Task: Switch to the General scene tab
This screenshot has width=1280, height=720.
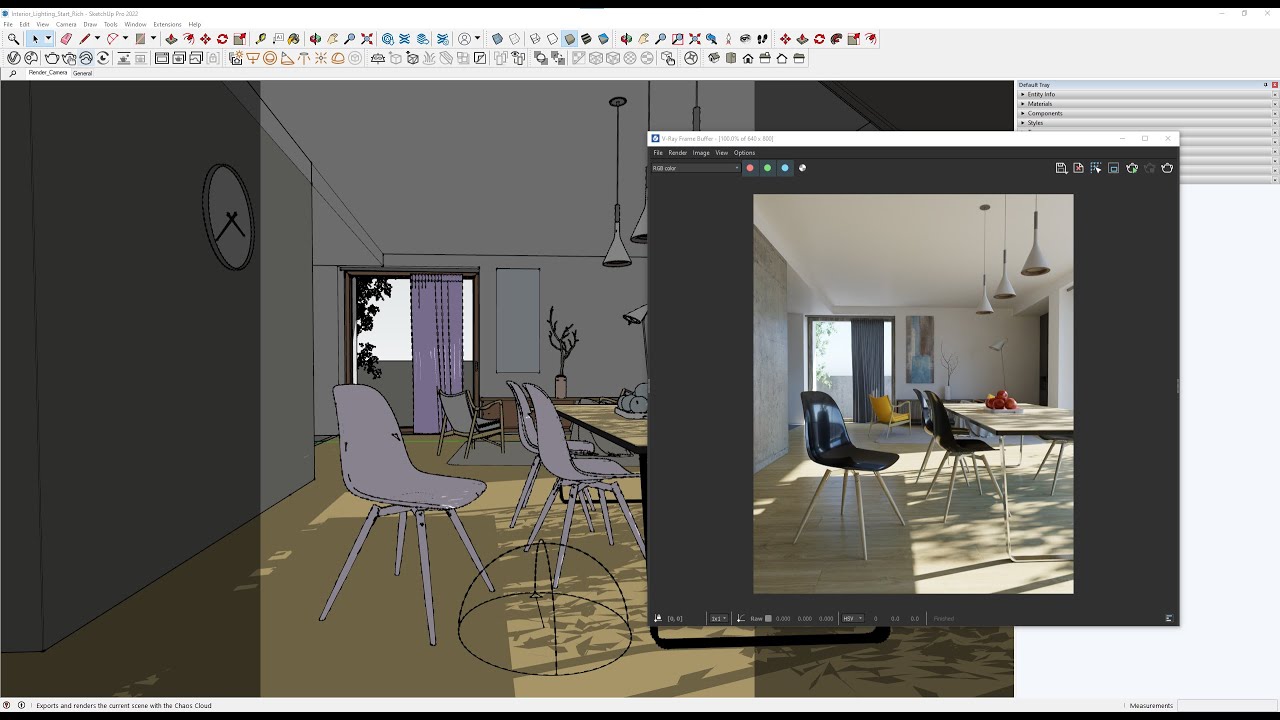Action: tap(82, 73)
